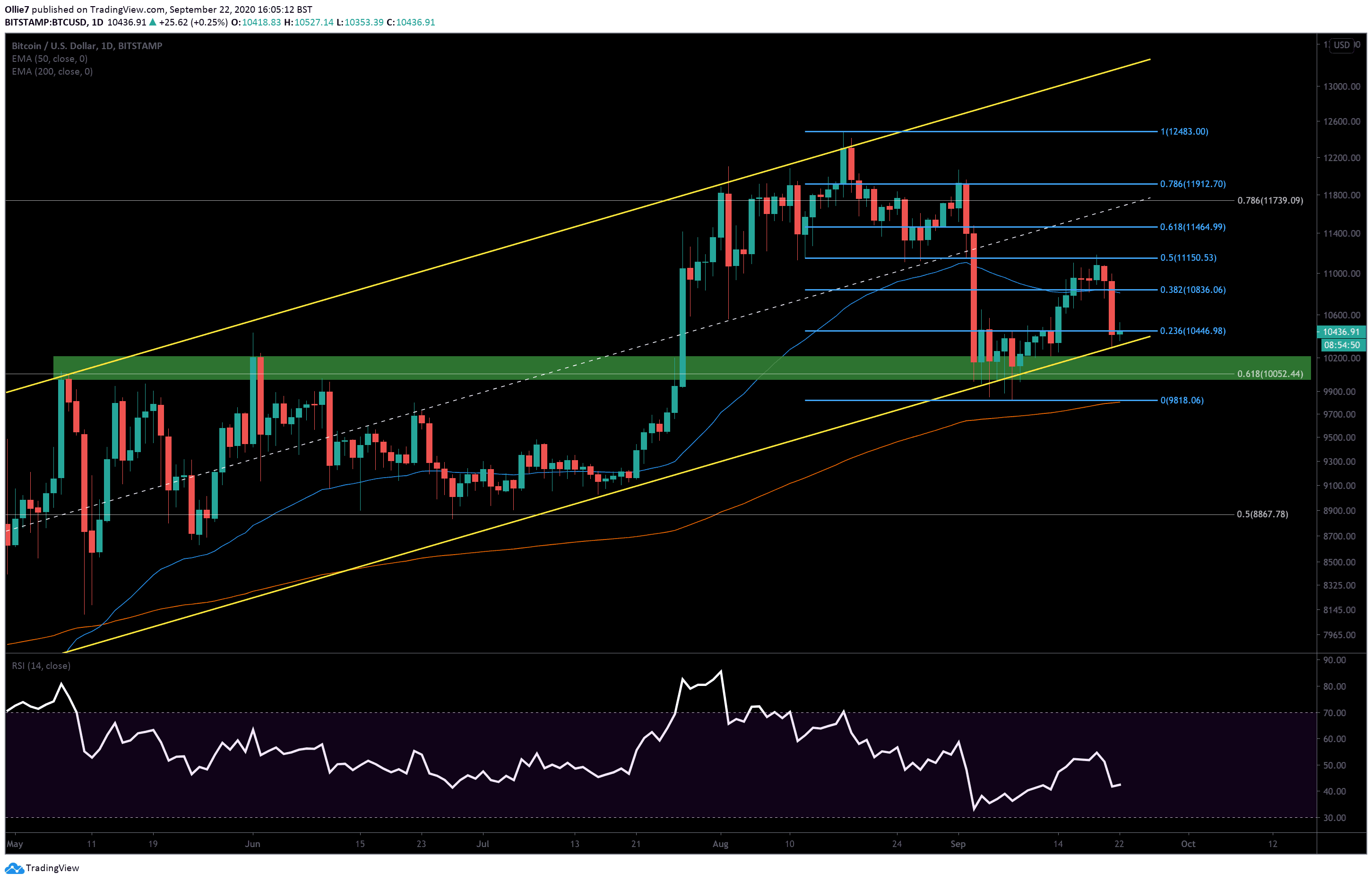This screenshot has height=882, width=1372.
Task: Click the open value O:10418.83
Action: click(256, 22)
